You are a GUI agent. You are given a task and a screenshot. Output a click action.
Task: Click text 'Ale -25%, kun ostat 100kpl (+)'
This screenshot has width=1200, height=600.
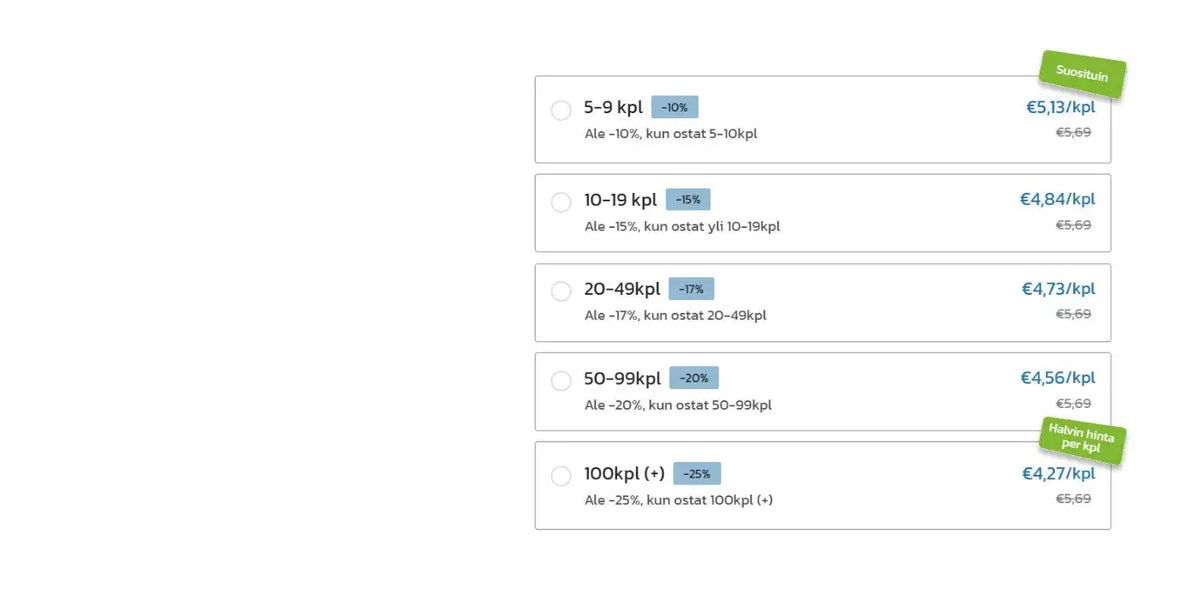(x=679, y=500)
